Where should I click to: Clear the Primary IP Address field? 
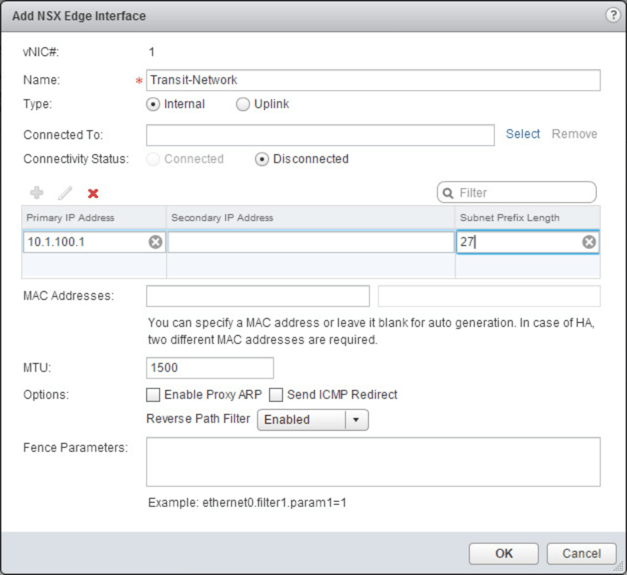point(156,242)
